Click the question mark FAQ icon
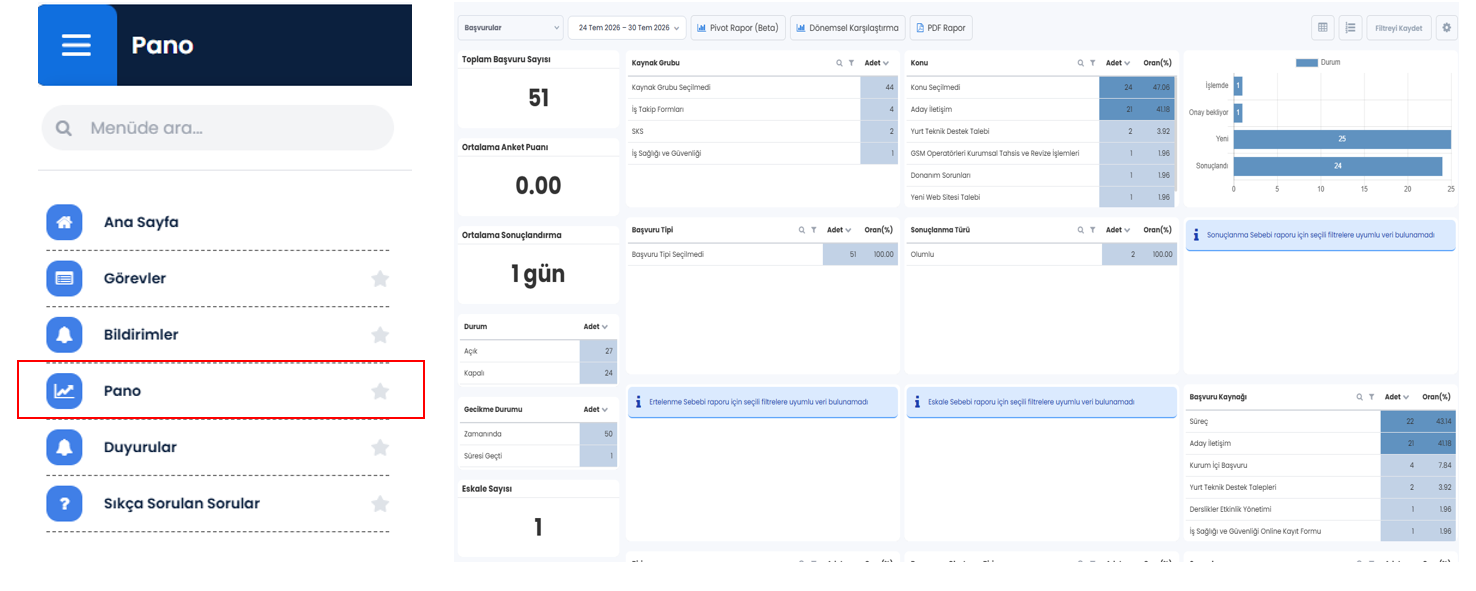The height and width of the screenshot is (591, 1476). click(64, 503)
